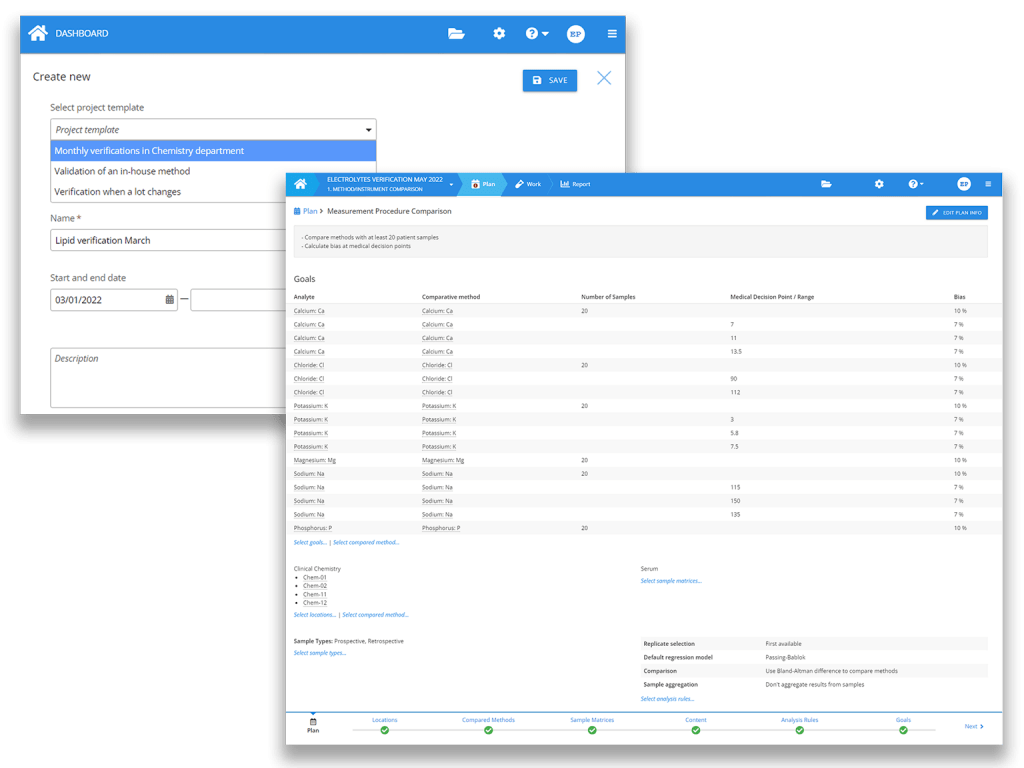Image resolution: width=1024 pixels, height=768 pixels.
Task: Open the Dashboard home icon
Action: (x=36, y=33)
